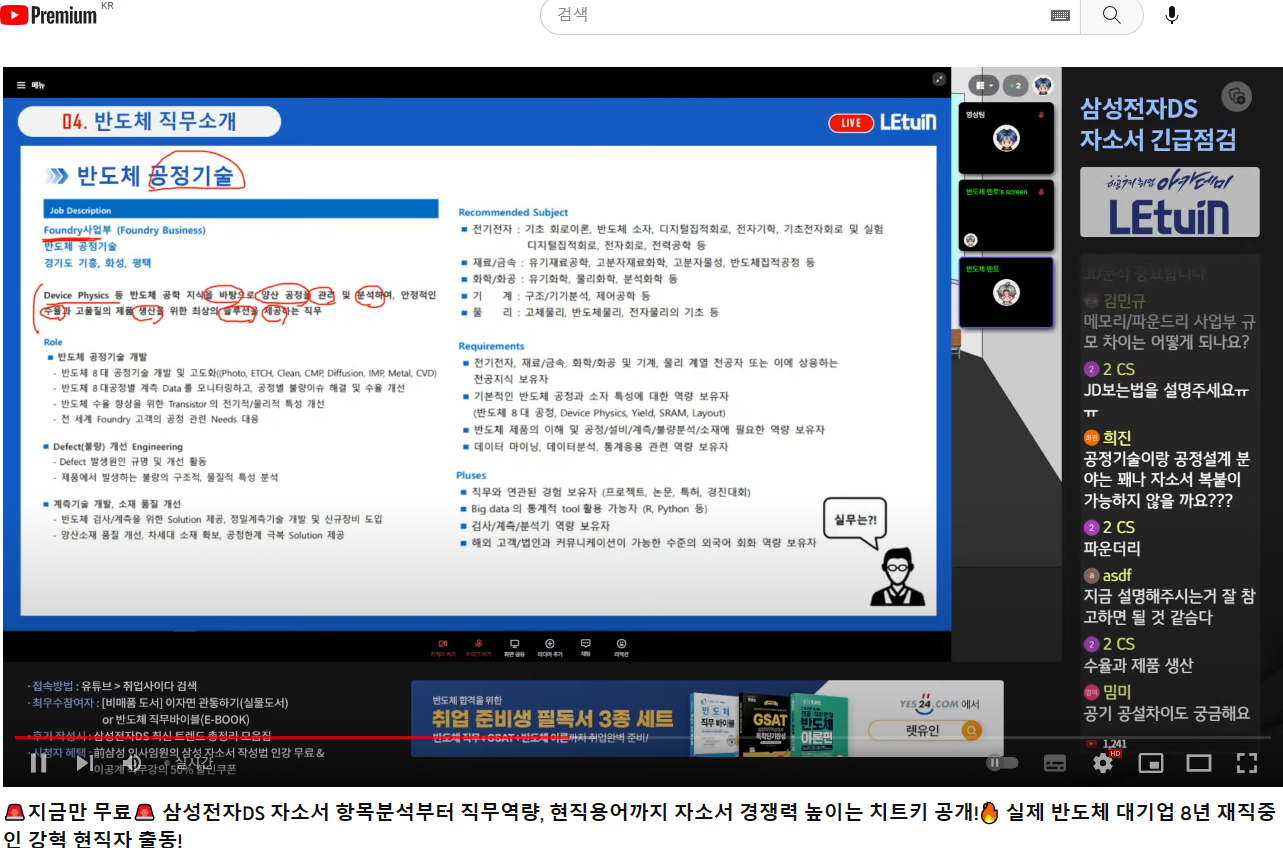
Task: Go to YouTube Premium home logo
Action: [x=49, y=15]
